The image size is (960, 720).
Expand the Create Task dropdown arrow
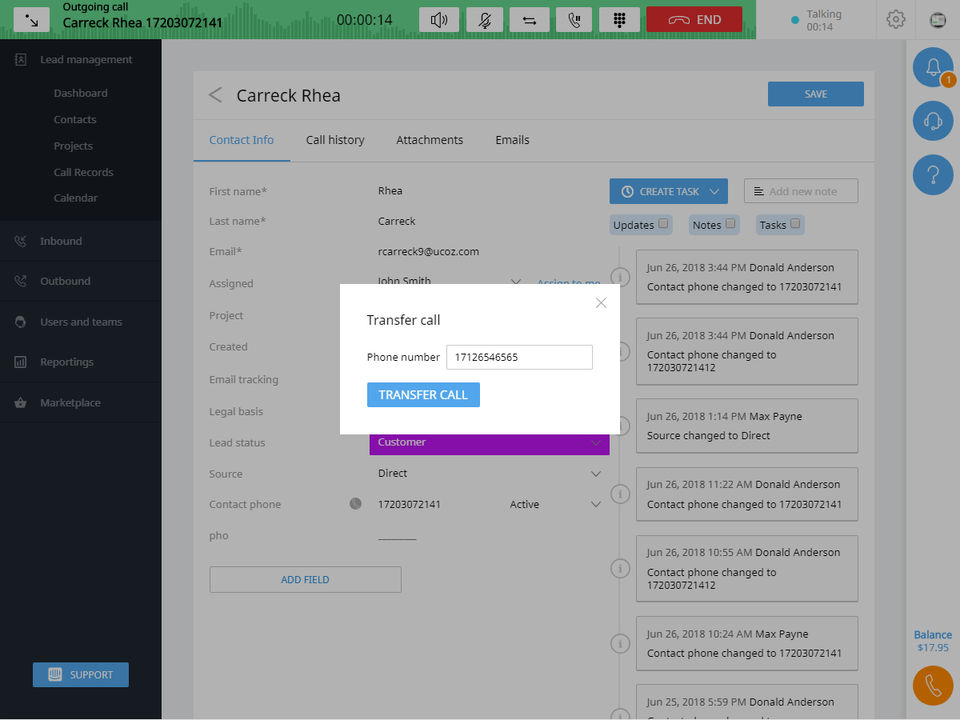[x=714, y=192]
